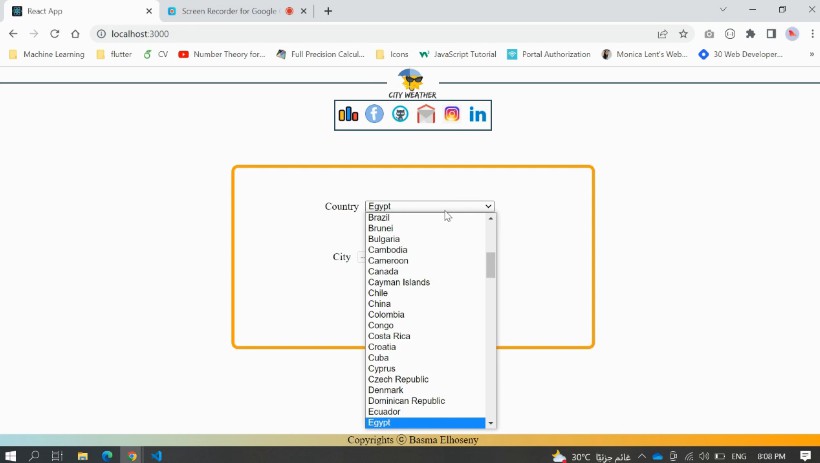Toggle Chrome side panel
The image size is (820, 463).
click(771, 33)
